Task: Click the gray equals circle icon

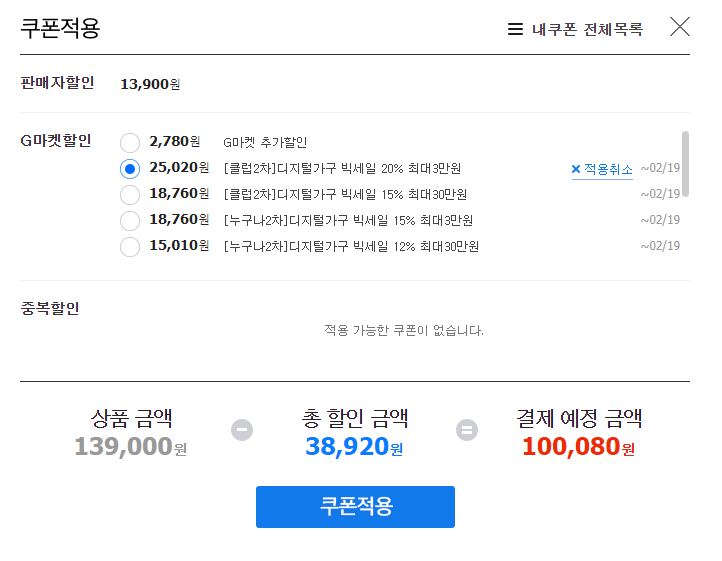Action: point(467,430)
